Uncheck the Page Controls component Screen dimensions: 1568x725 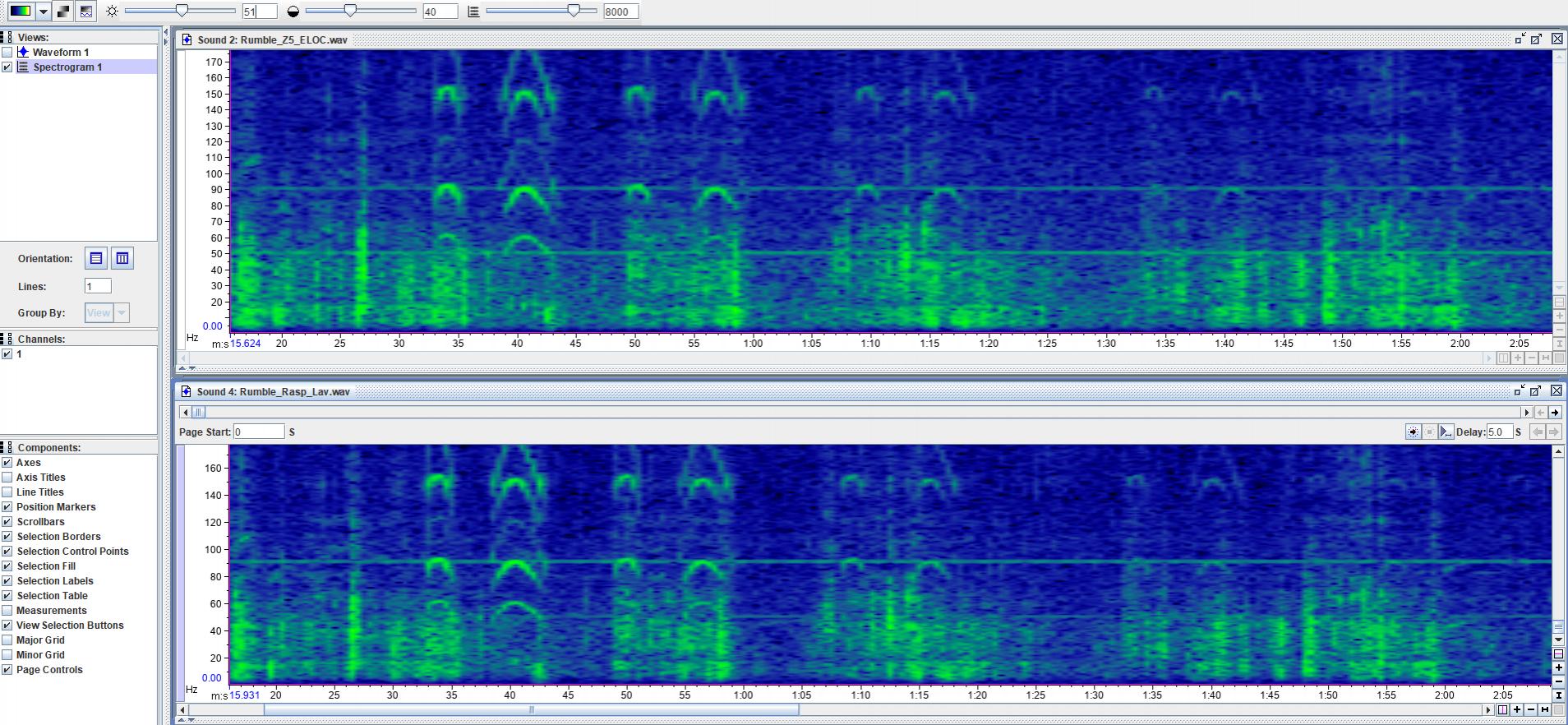click(x=7, y=669)
